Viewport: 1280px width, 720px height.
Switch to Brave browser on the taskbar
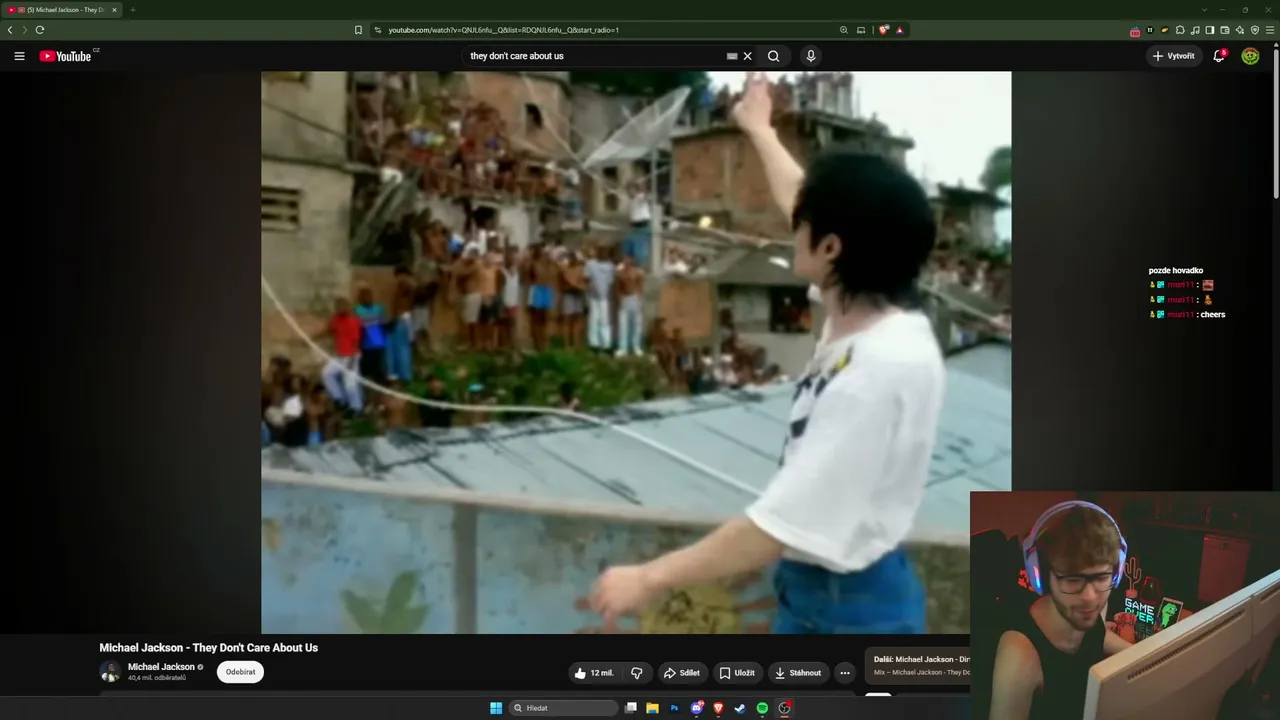click(x=718, y=708)
